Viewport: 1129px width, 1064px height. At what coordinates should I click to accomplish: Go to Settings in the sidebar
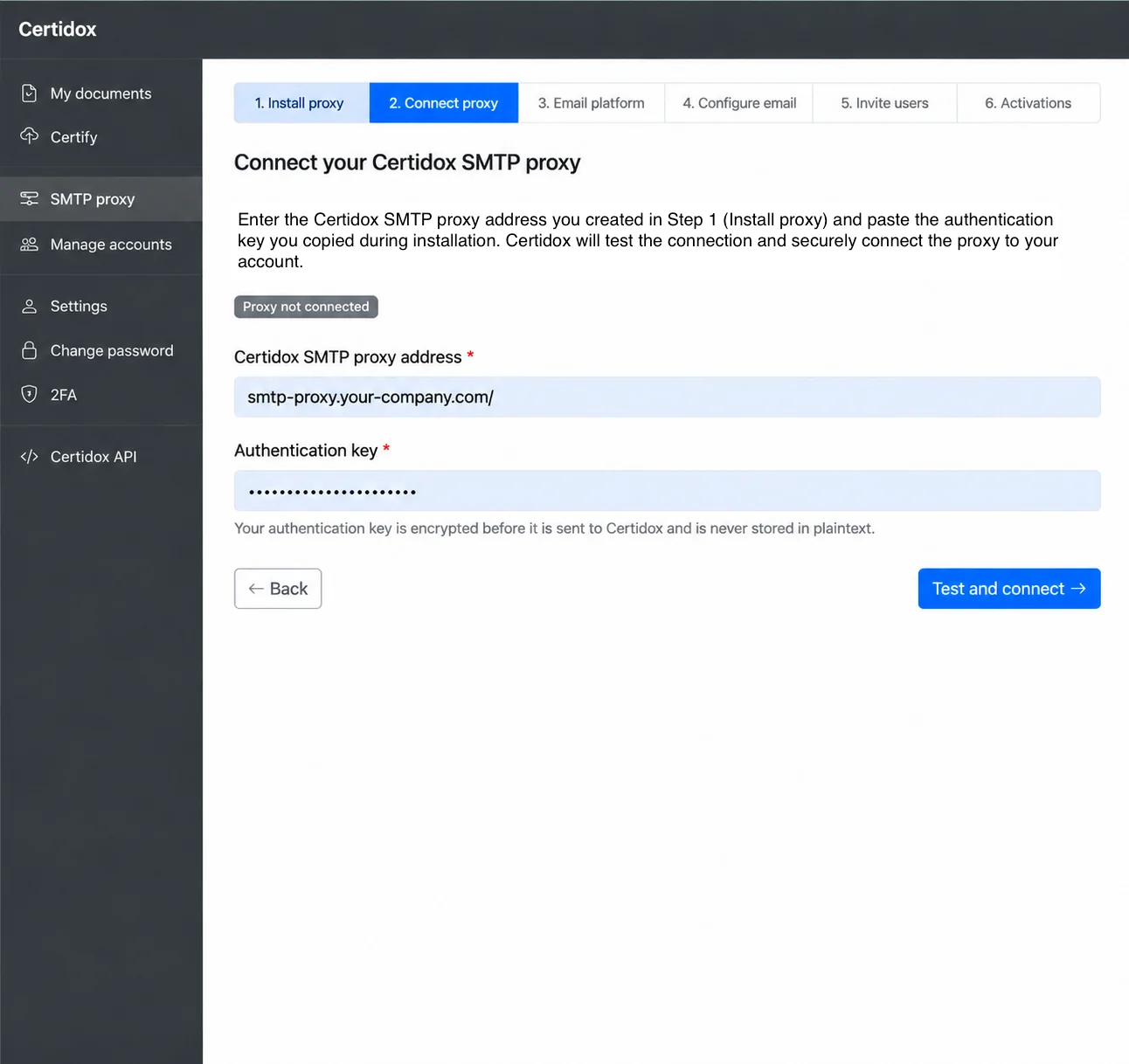click(x=101, y=306)
